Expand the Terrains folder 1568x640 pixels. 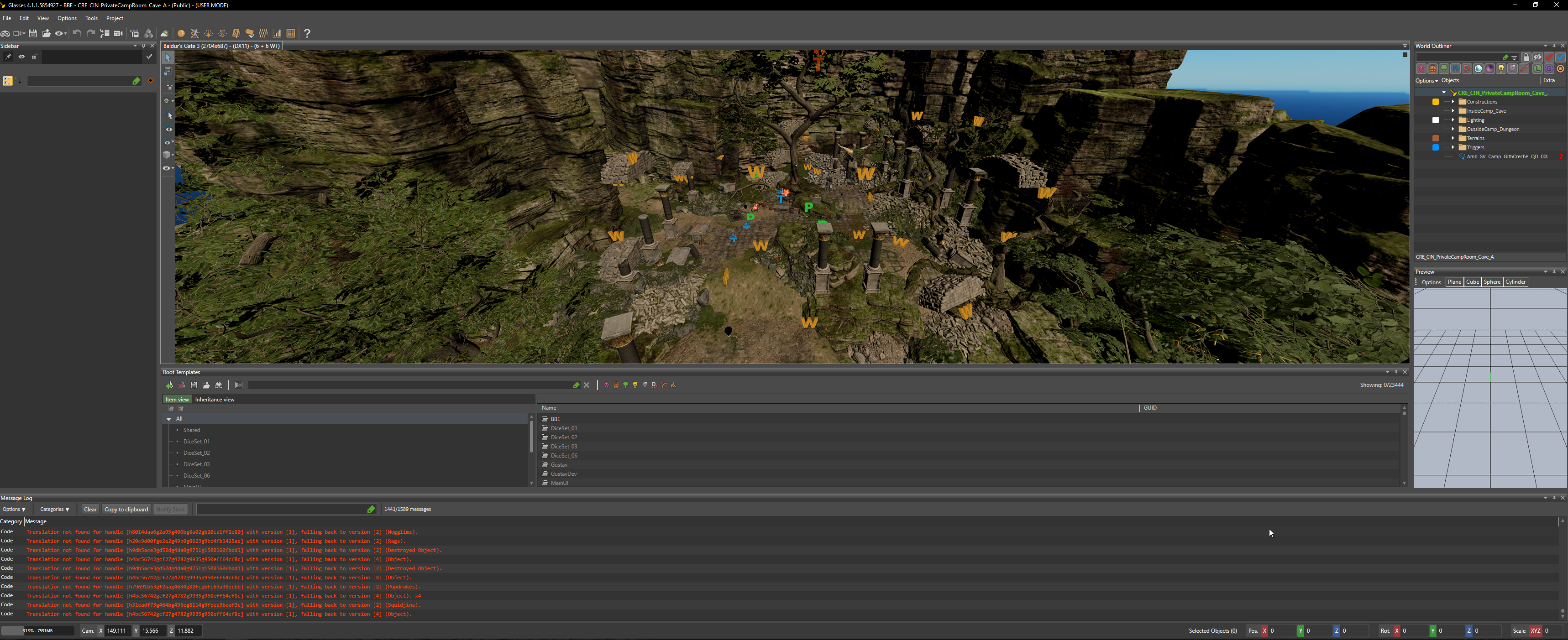click(x=1453, y=138)
